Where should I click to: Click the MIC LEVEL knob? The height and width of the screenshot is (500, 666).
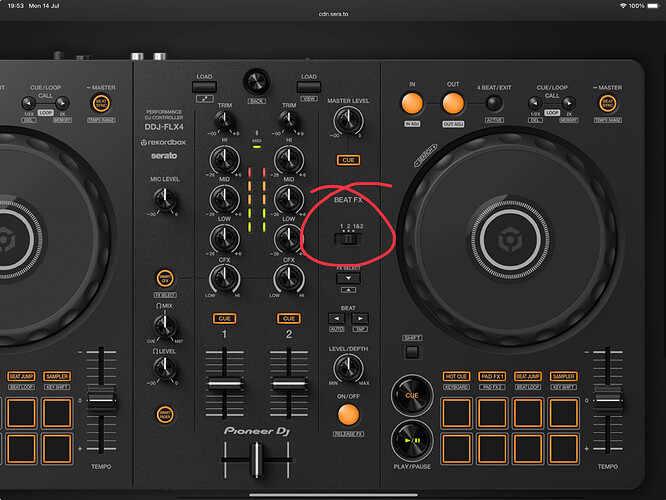click(x=165, y=198)
